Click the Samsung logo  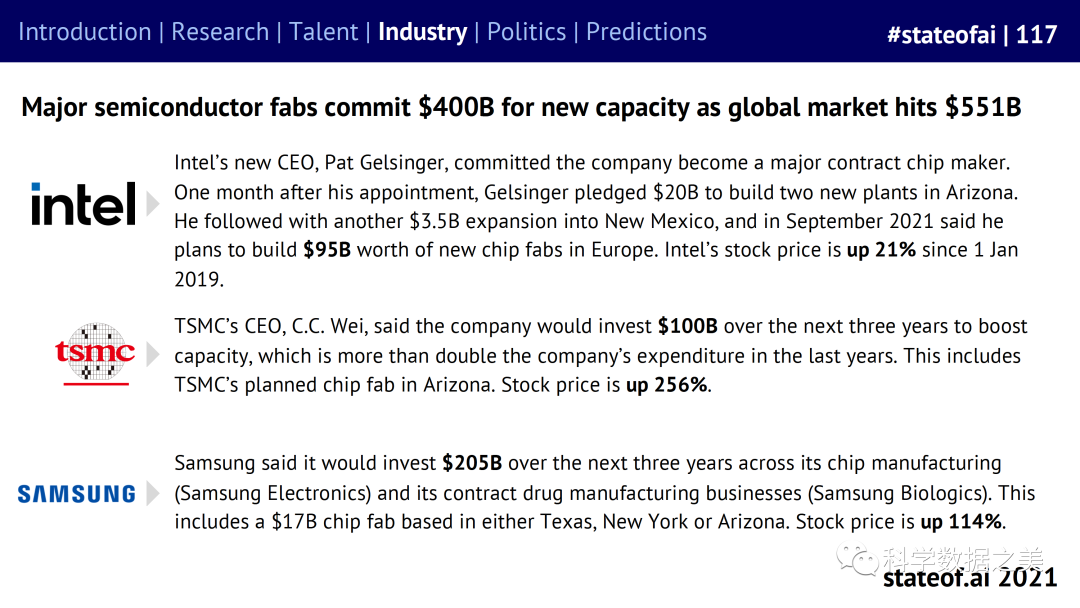77,493
